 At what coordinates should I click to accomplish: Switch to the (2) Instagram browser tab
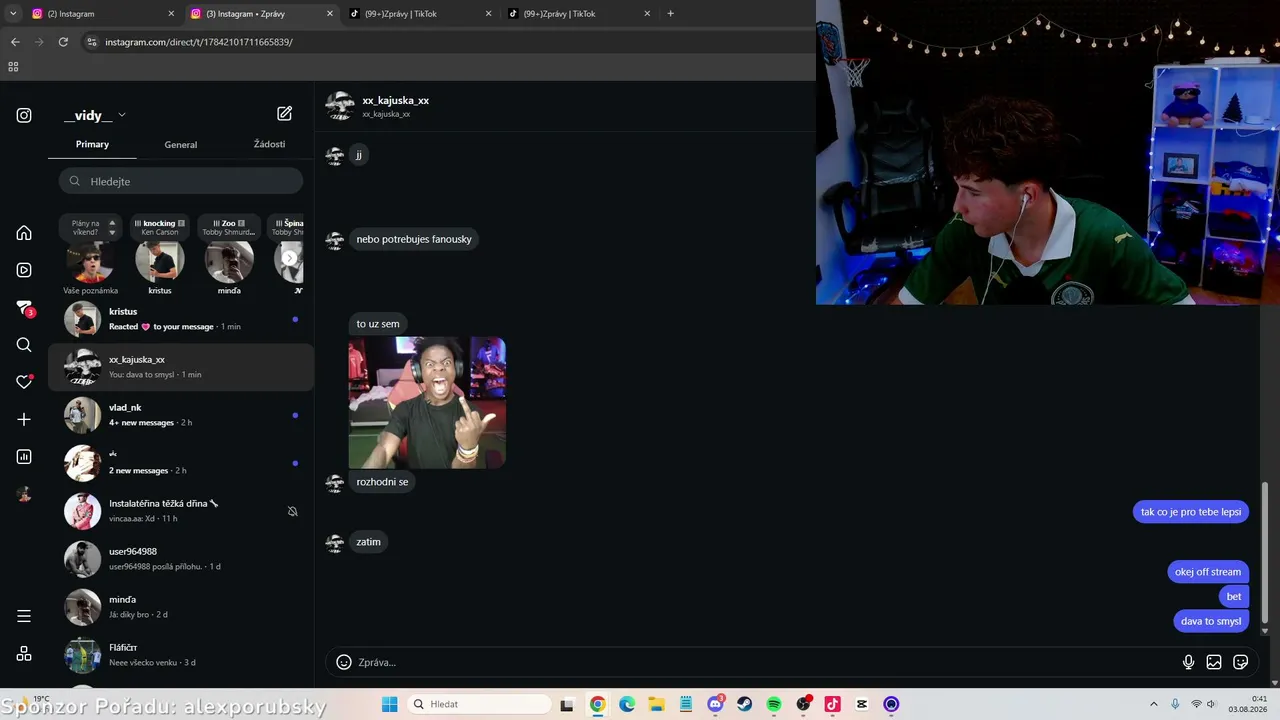point(100,14)
